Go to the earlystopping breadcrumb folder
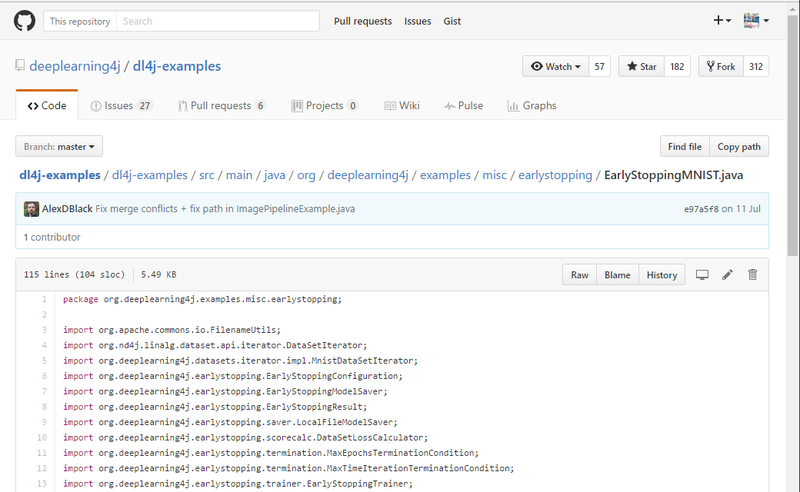 pyautogui.click(x=555, y=175)
